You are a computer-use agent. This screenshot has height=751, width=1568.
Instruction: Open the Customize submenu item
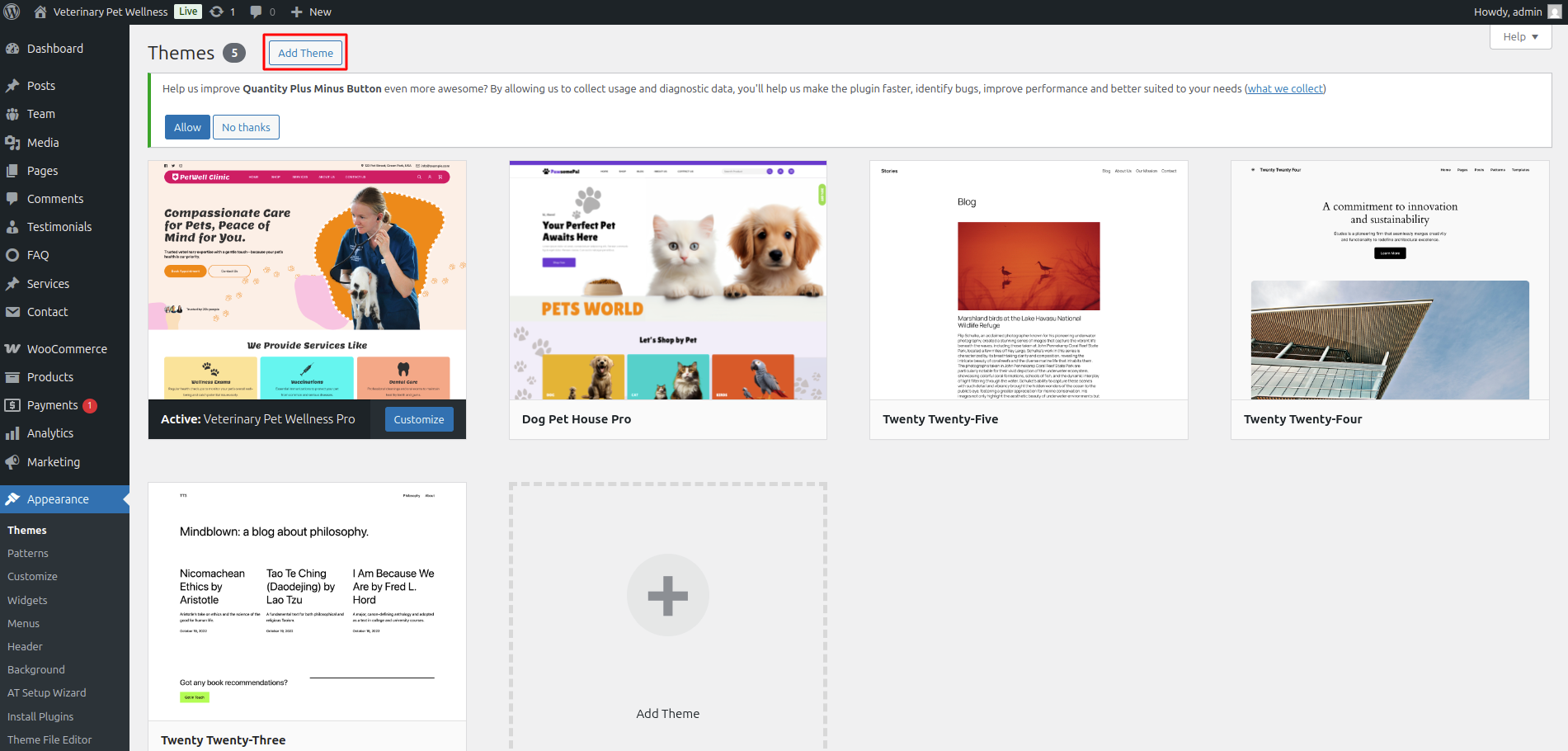(x=32, y=577)
